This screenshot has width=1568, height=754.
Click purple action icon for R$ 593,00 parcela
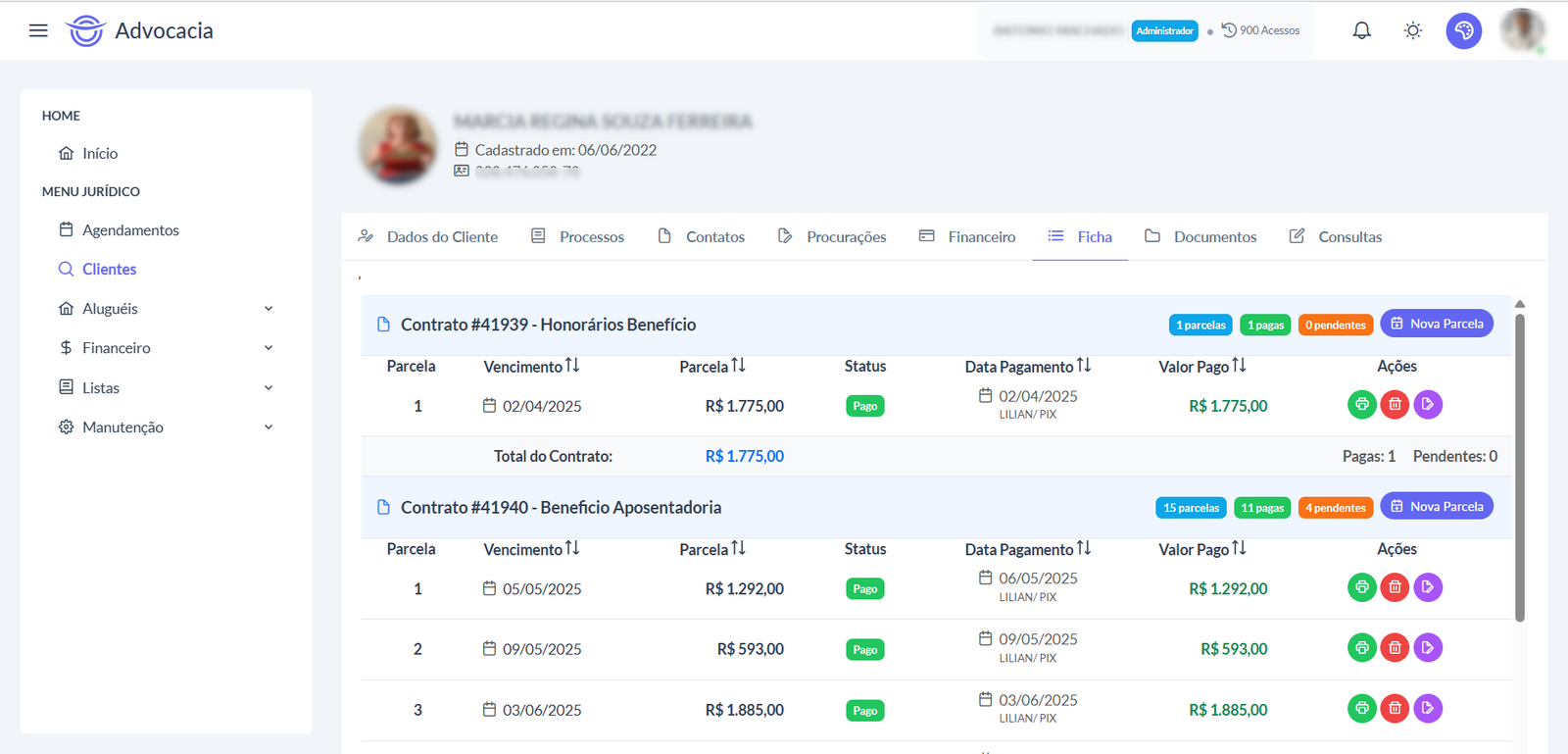point(1428,647)
